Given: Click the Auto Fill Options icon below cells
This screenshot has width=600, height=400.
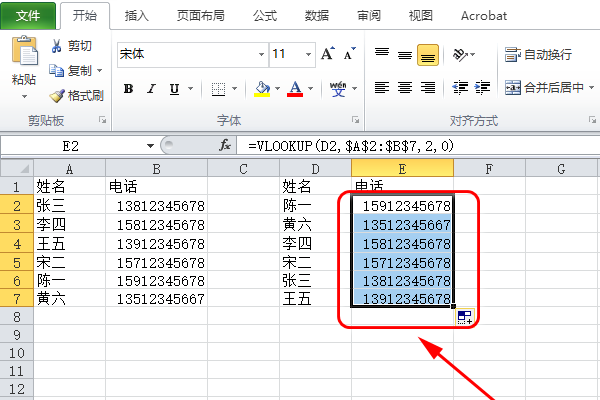Looking at the screenshot, I should pos(464,317).
